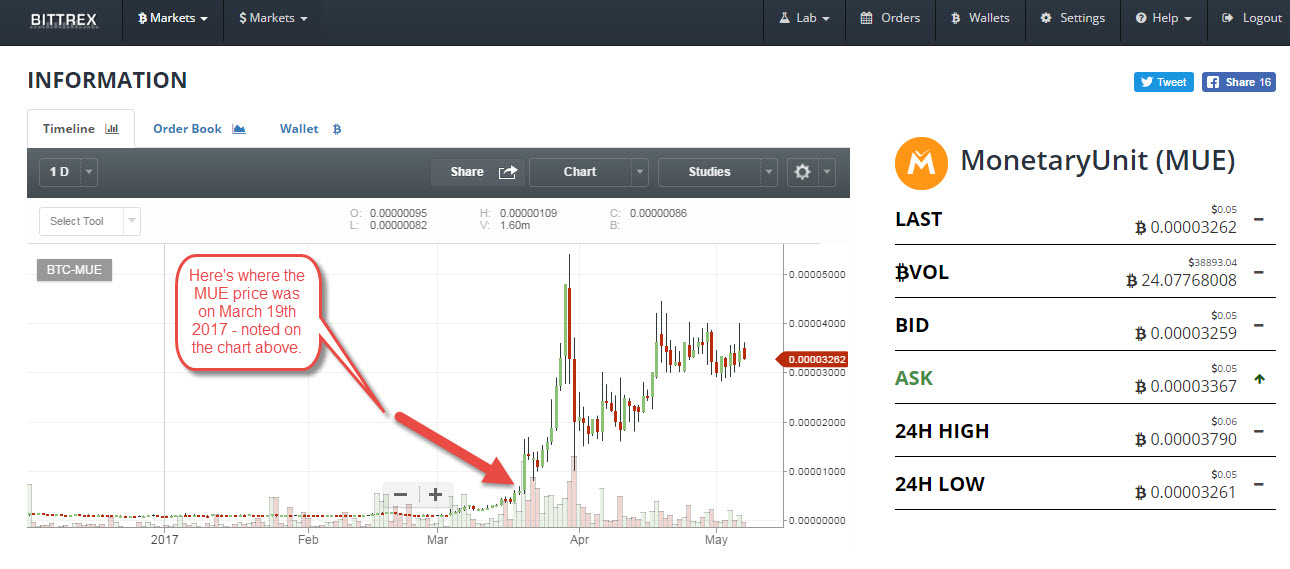The height and width of the screenshot is (569, 1290).
Task: Open the Select Tool dropdown
Action: coord(90,221)
